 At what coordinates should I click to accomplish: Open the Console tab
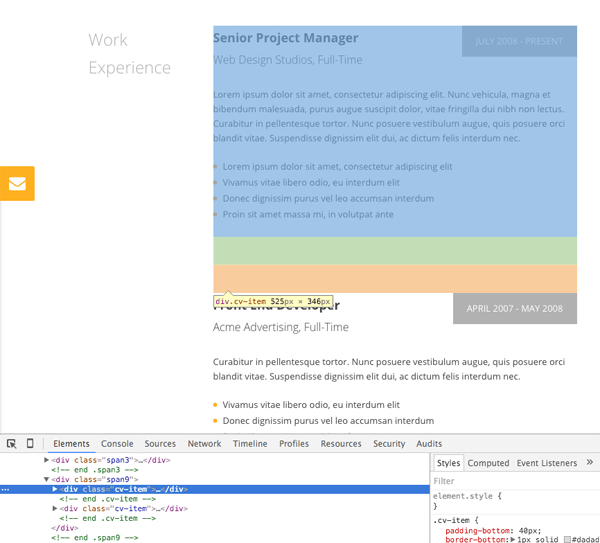tap(117, 444)
